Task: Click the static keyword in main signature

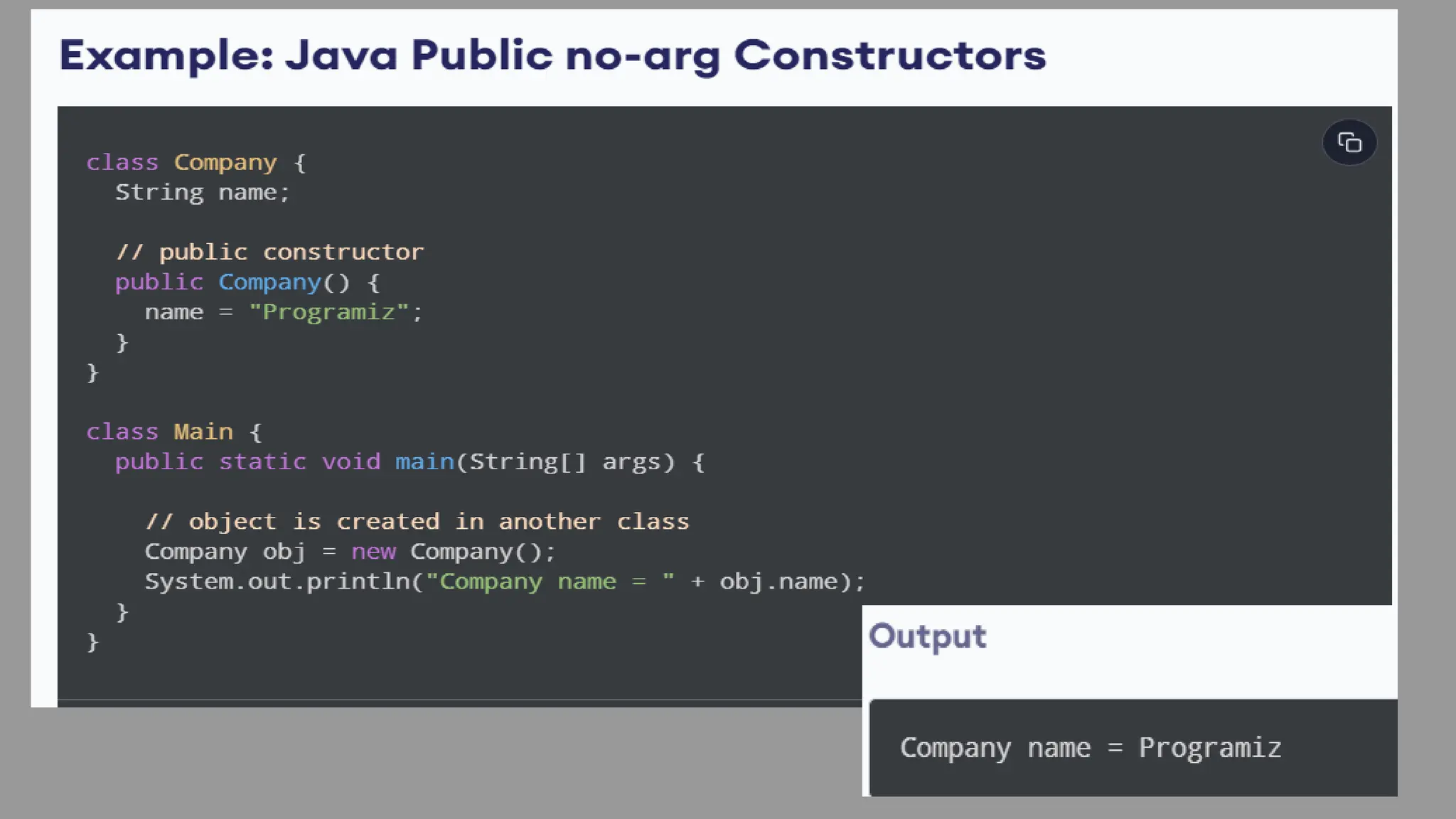Action: click(x=262, y=462)
